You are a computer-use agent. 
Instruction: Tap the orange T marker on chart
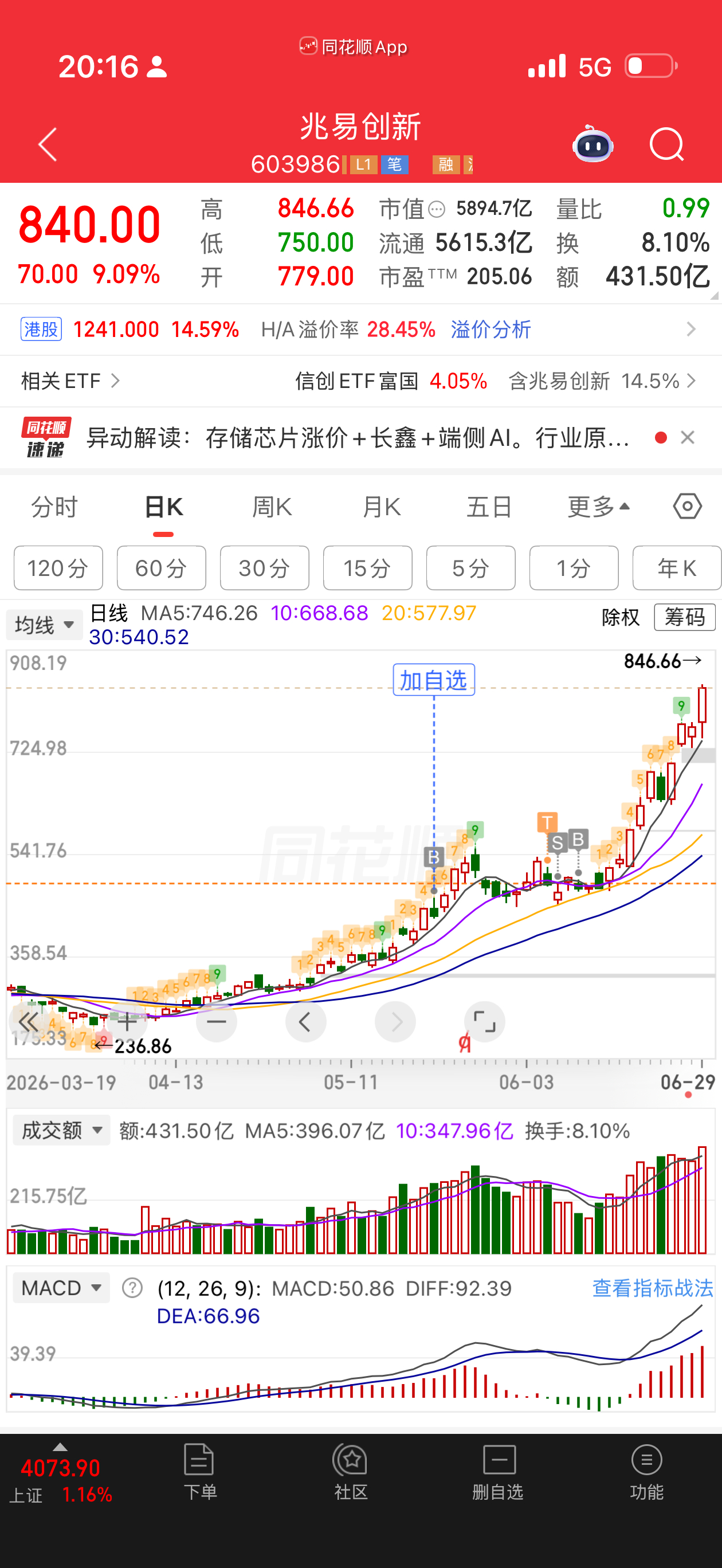point(547,823)
